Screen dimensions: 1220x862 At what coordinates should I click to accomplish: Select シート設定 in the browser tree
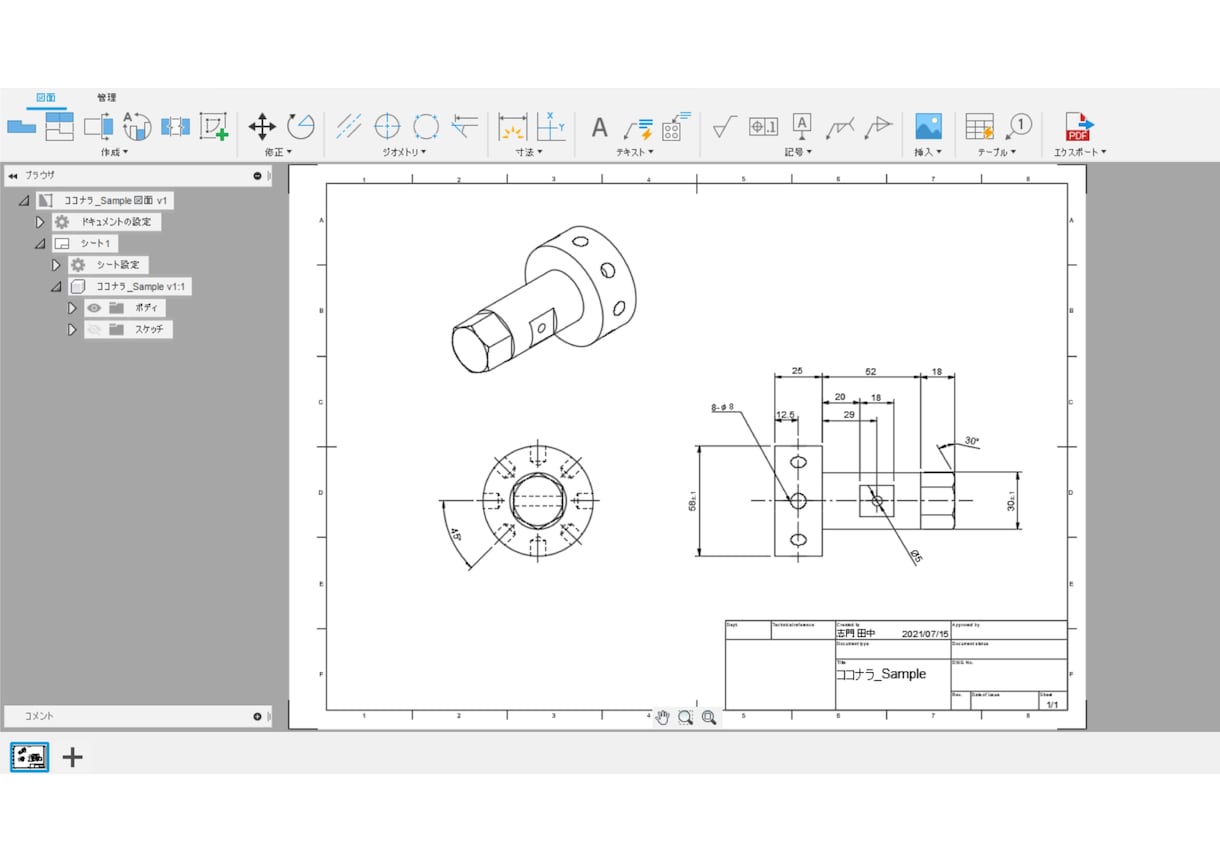point(108,265)
